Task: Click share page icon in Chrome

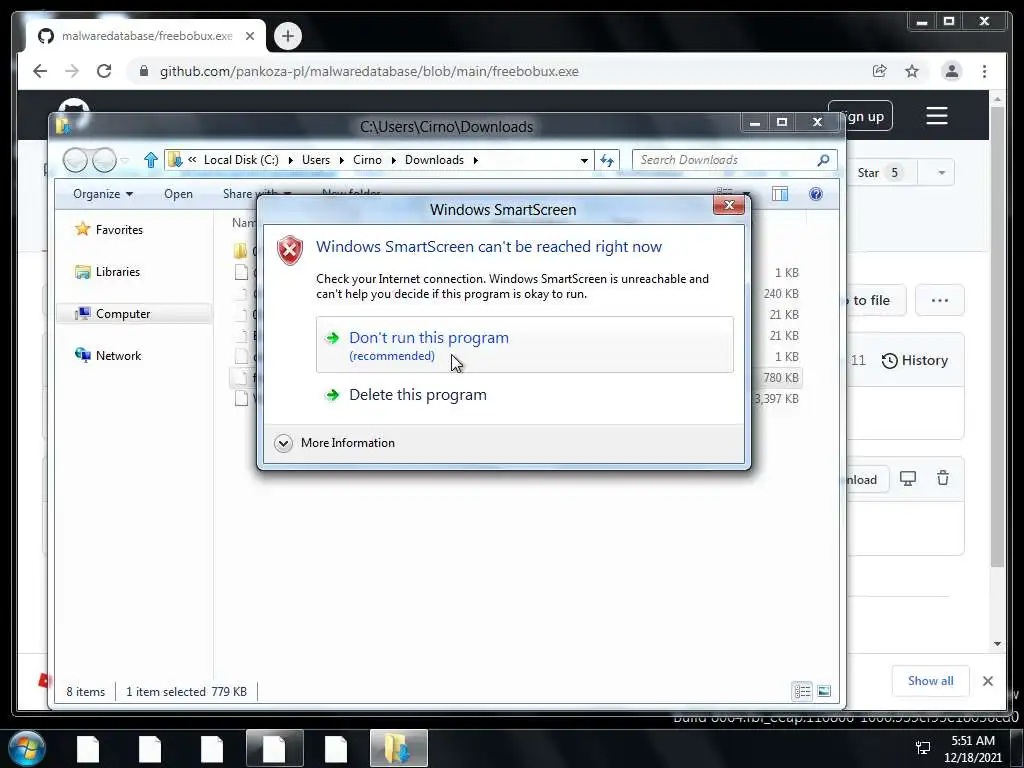Action: [880, 71]
